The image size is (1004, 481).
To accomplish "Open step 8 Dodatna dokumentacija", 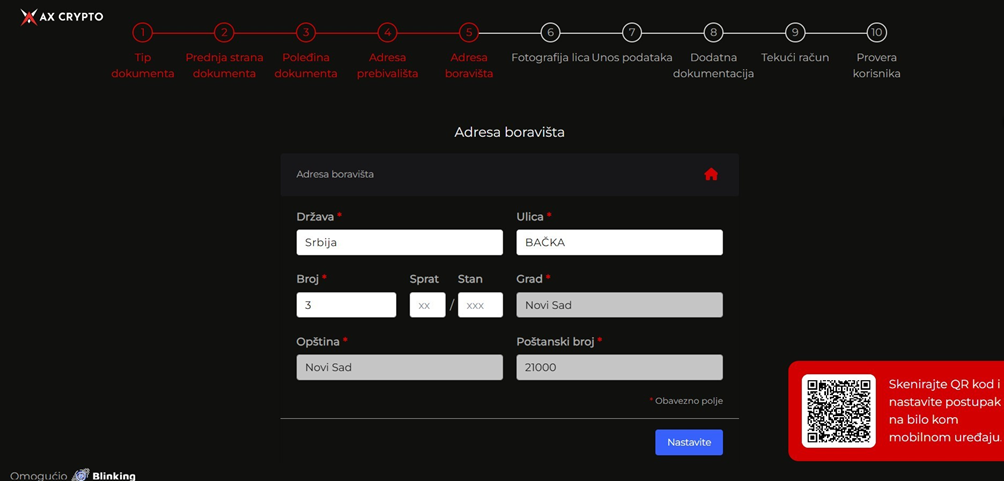I will click(713, 32).
